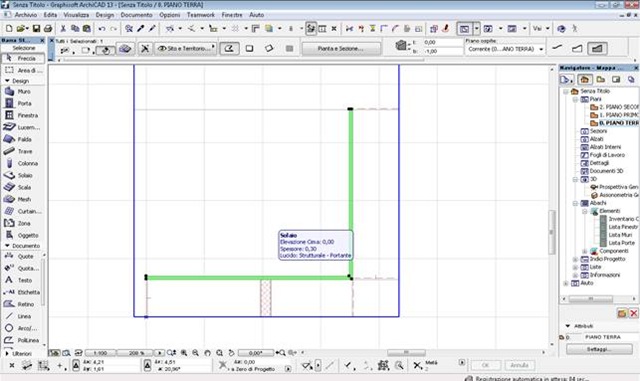
Task: Click the New document icon
Action: click(9, 29)
